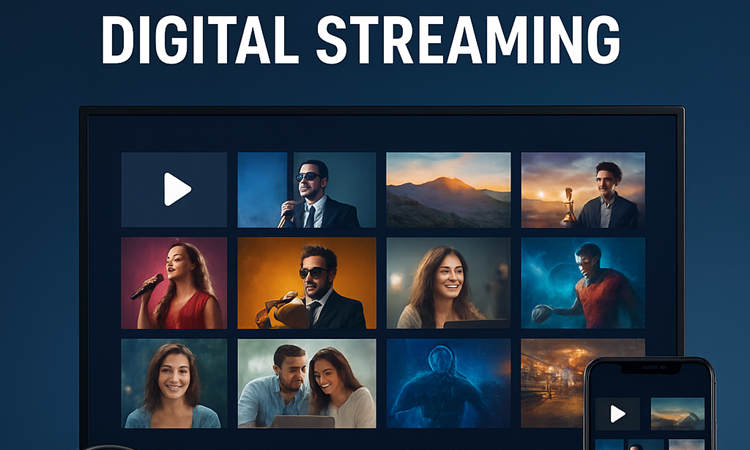This screenshot has height=450, width=750.
Task: Open the blue-background man with microphone thumbnail
Action: [306, 190]
